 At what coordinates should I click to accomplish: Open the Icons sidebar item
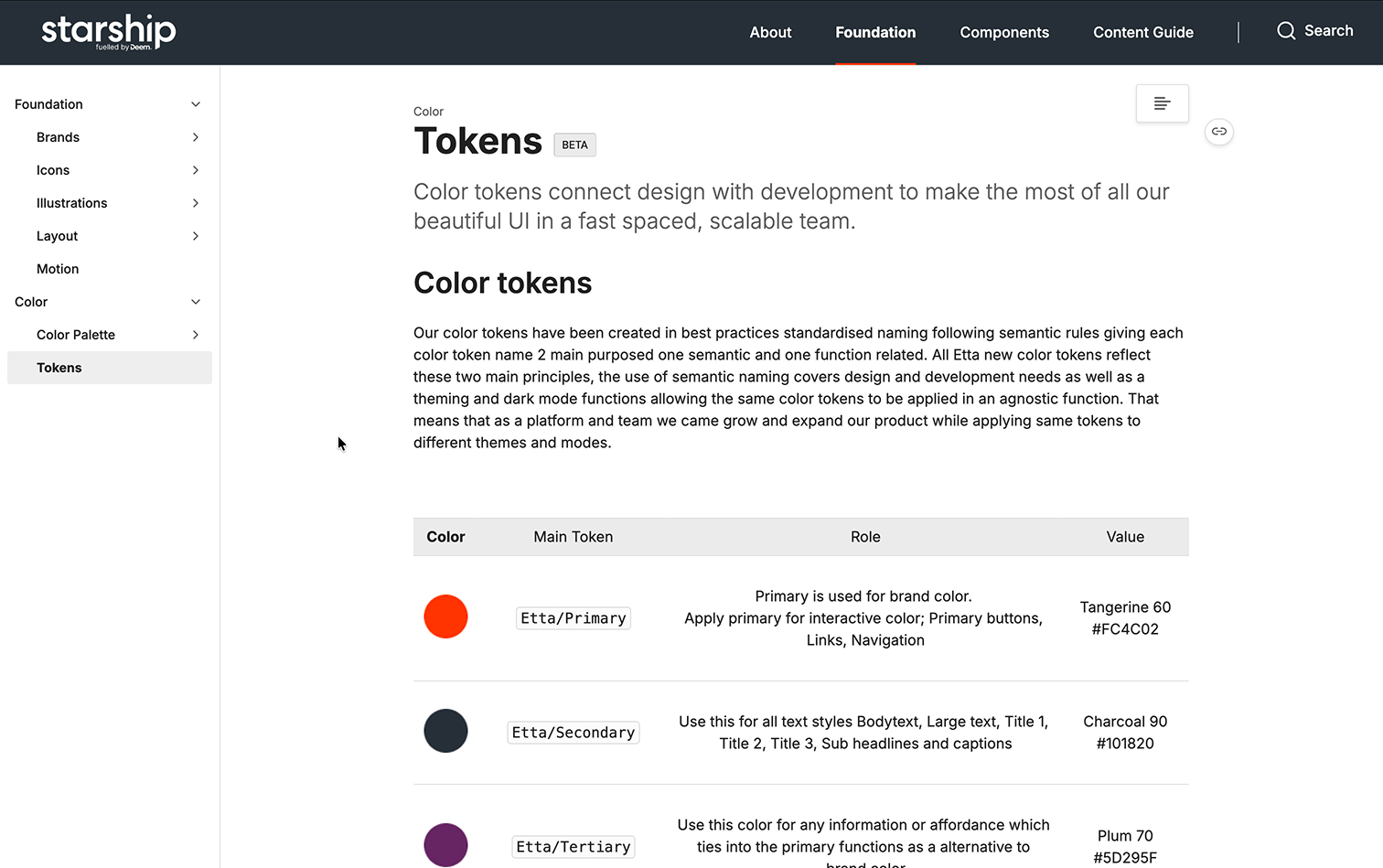coord(53,170)
